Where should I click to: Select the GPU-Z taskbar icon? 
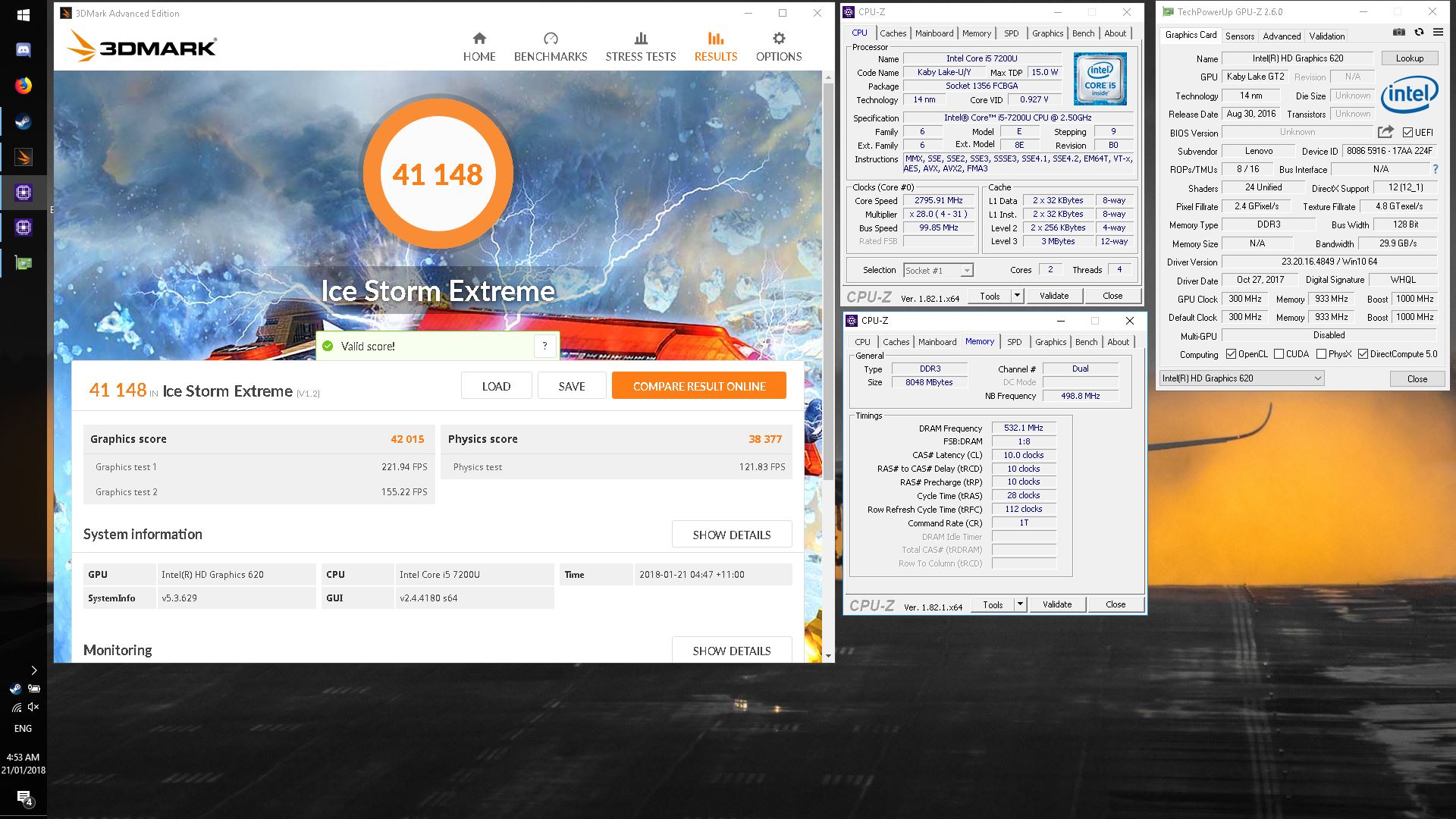pos(23,263)
